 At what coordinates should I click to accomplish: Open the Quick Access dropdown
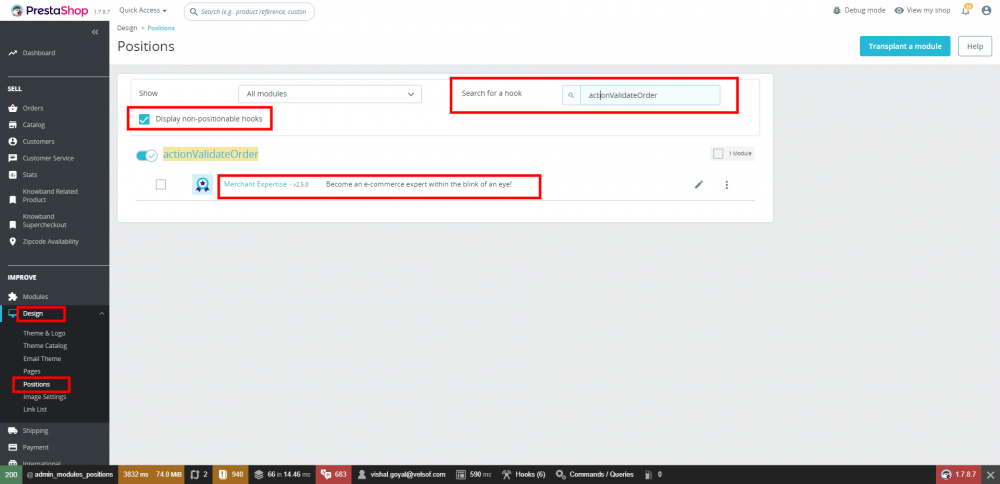click(x=143, y=11)
